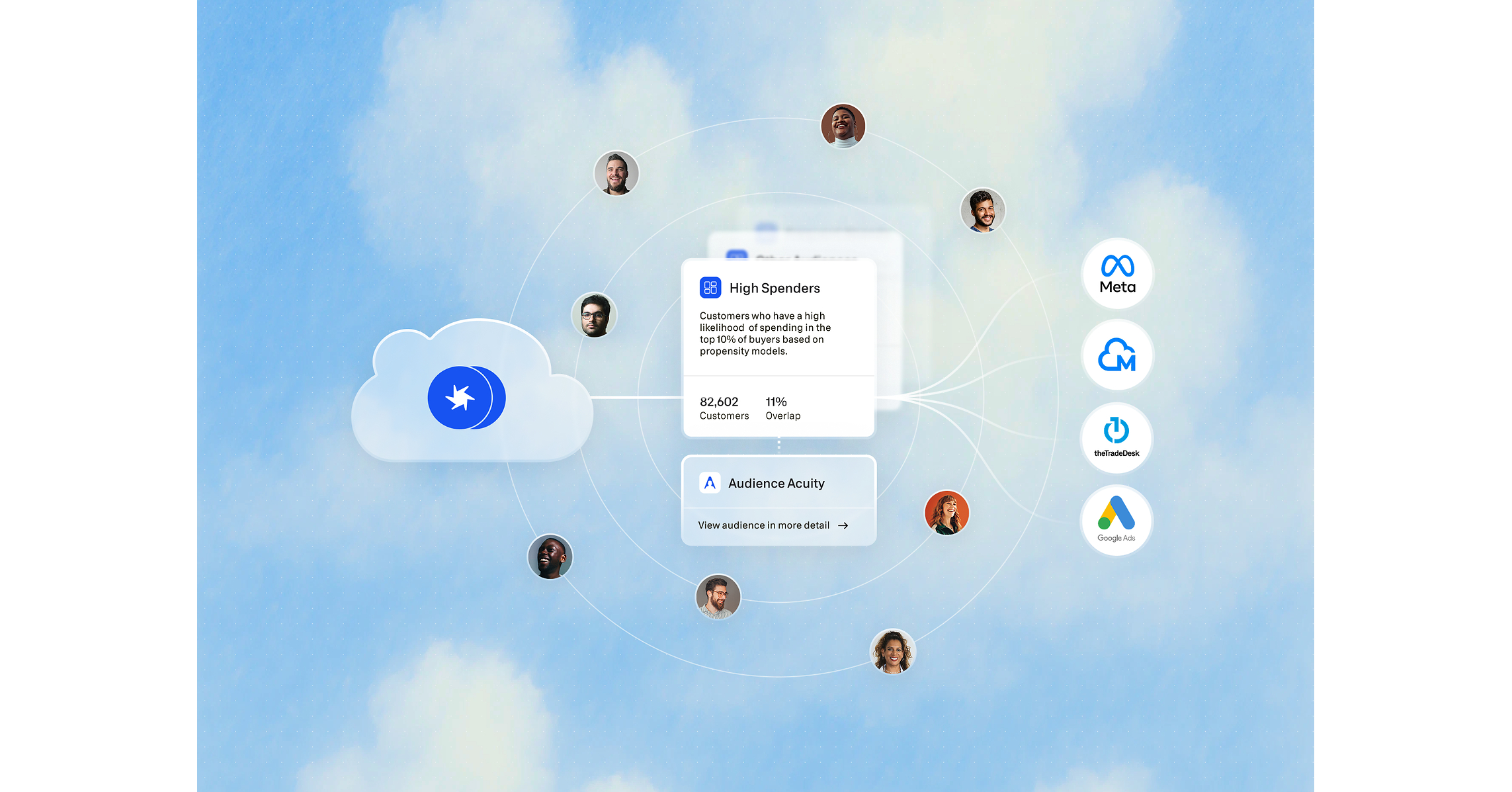Select the laughing bald man avatar below the cloud

550,556
